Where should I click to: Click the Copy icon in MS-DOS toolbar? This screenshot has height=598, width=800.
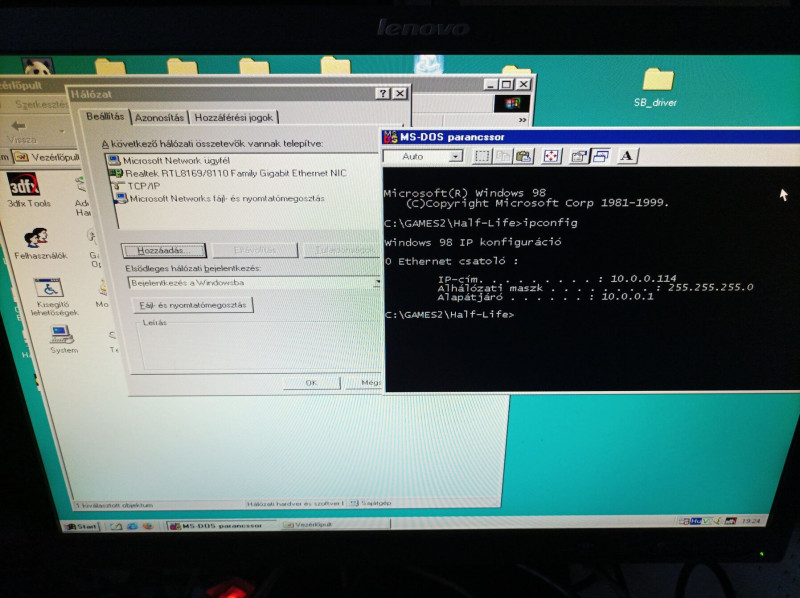click(503, 156)
